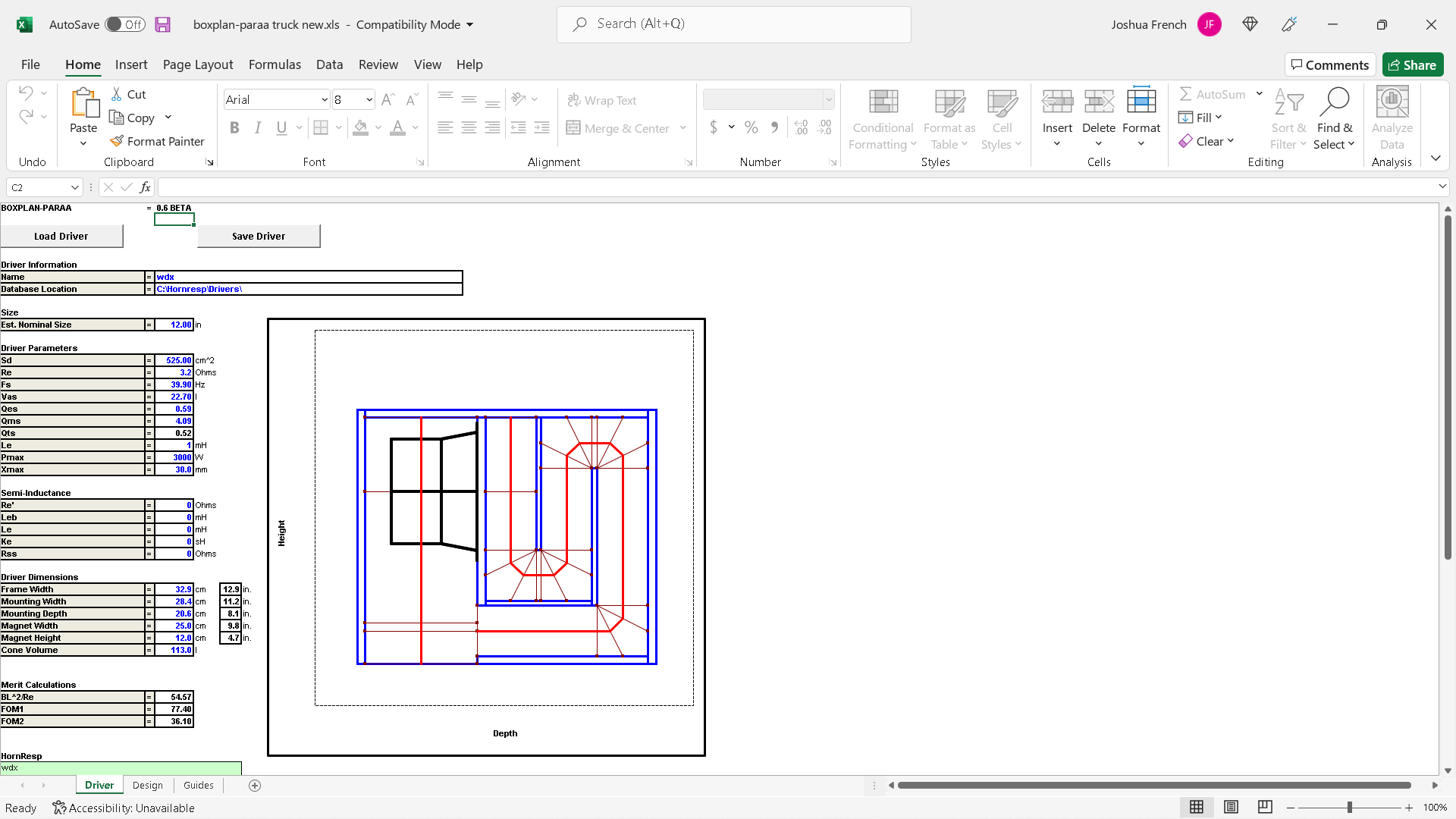This screenshot has width=1456, height=819.
Task: Open the File menu
Action: [30, 64]
